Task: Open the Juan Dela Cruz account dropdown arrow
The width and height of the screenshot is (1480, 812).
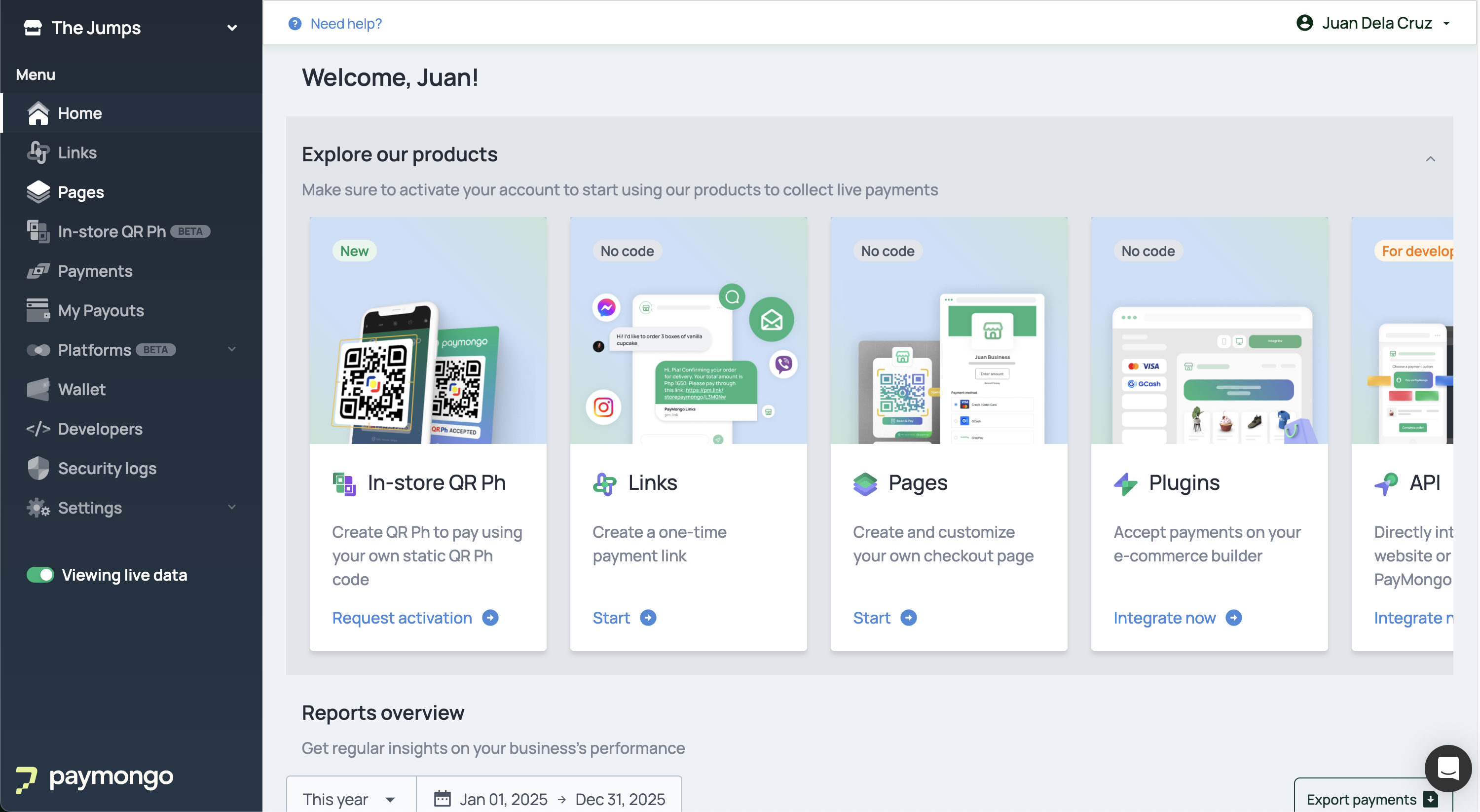Action: pyautogui.click(x=1446, y=24)
